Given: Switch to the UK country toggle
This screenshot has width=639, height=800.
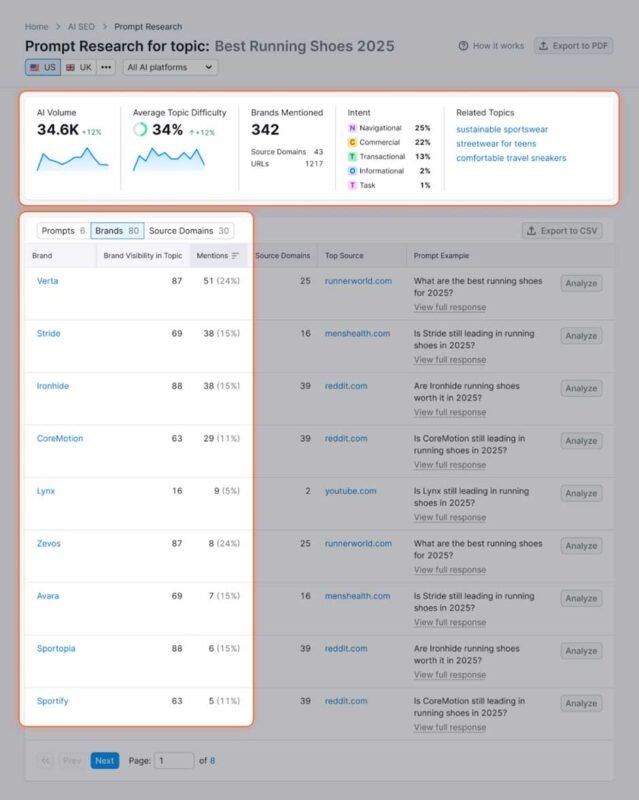Looking at the screenshot, I should (78, 67).
